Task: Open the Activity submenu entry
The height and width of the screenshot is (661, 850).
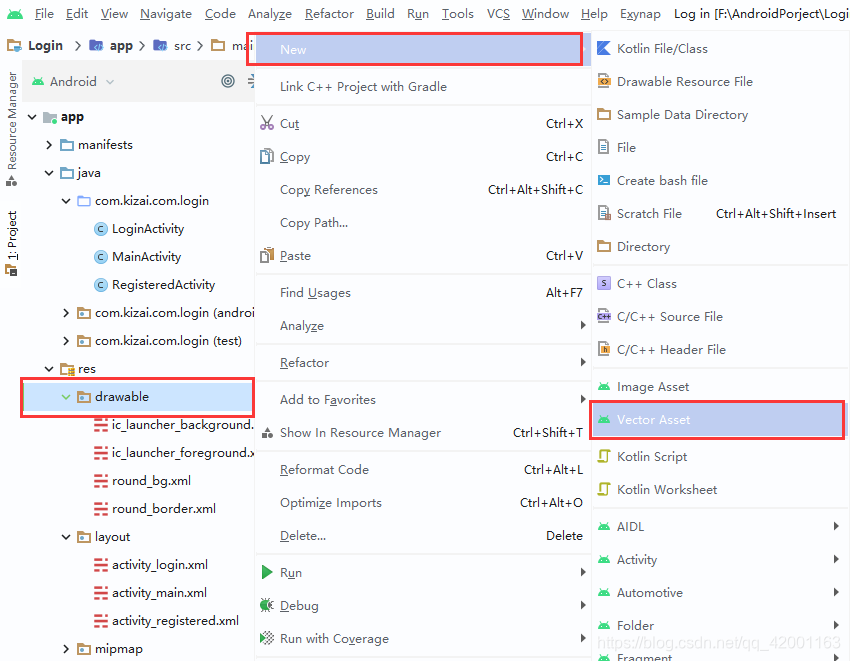Action: [718, 559]
